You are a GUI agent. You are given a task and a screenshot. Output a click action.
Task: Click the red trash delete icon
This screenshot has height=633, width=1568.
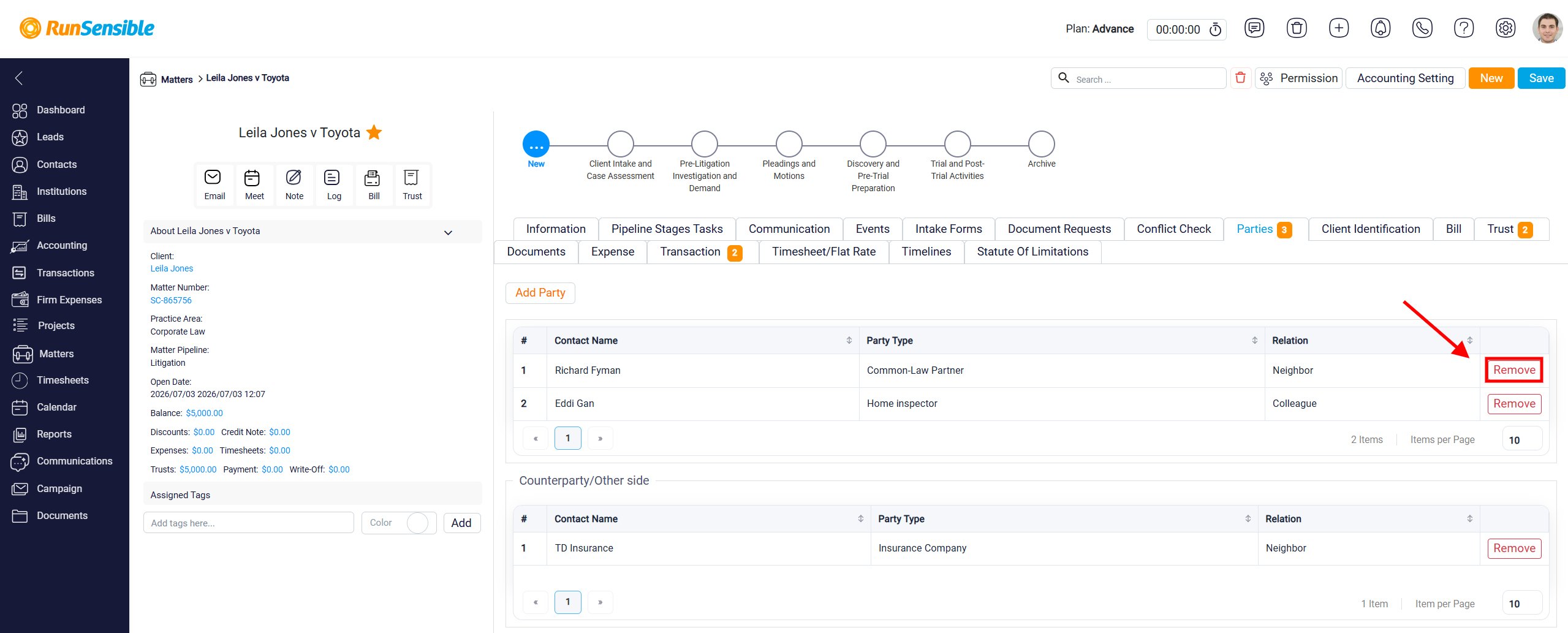pos(1241,78)
